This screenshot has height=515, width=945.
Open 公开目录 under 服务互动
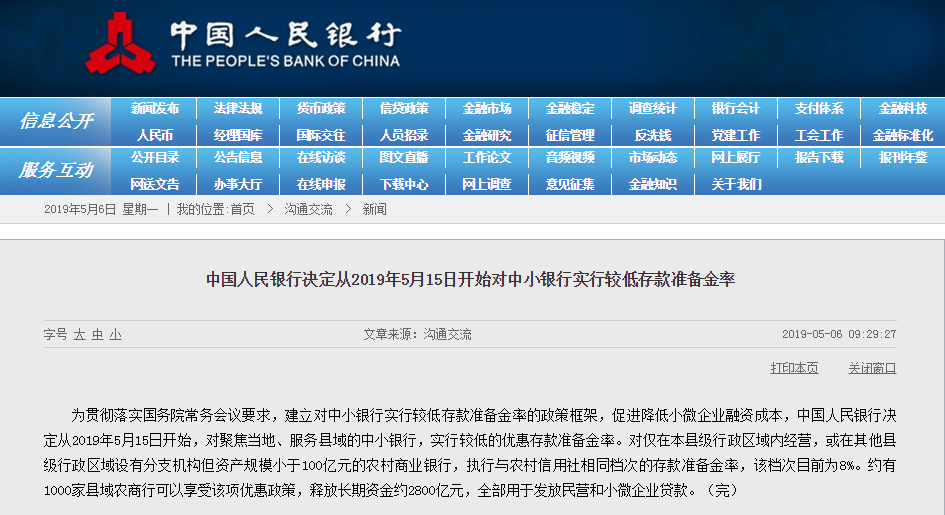[x=155, y=157]
